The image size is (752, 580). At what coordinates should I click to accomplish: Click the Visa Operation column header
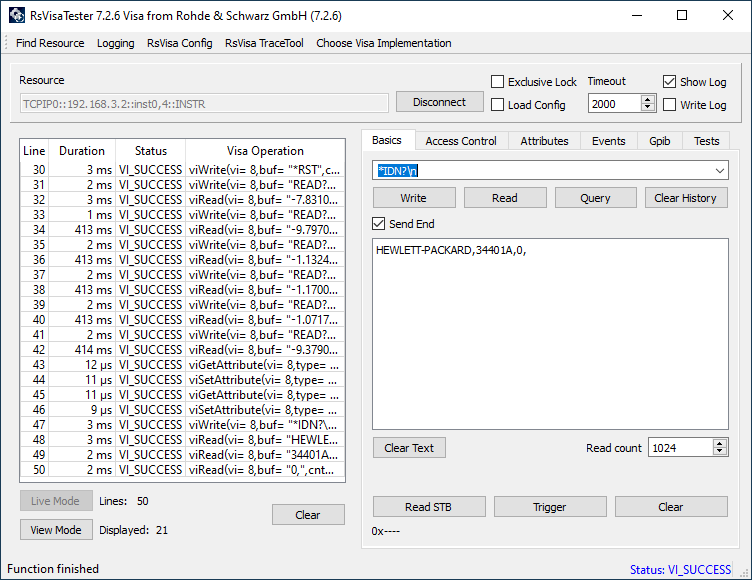tap(265, 151)
